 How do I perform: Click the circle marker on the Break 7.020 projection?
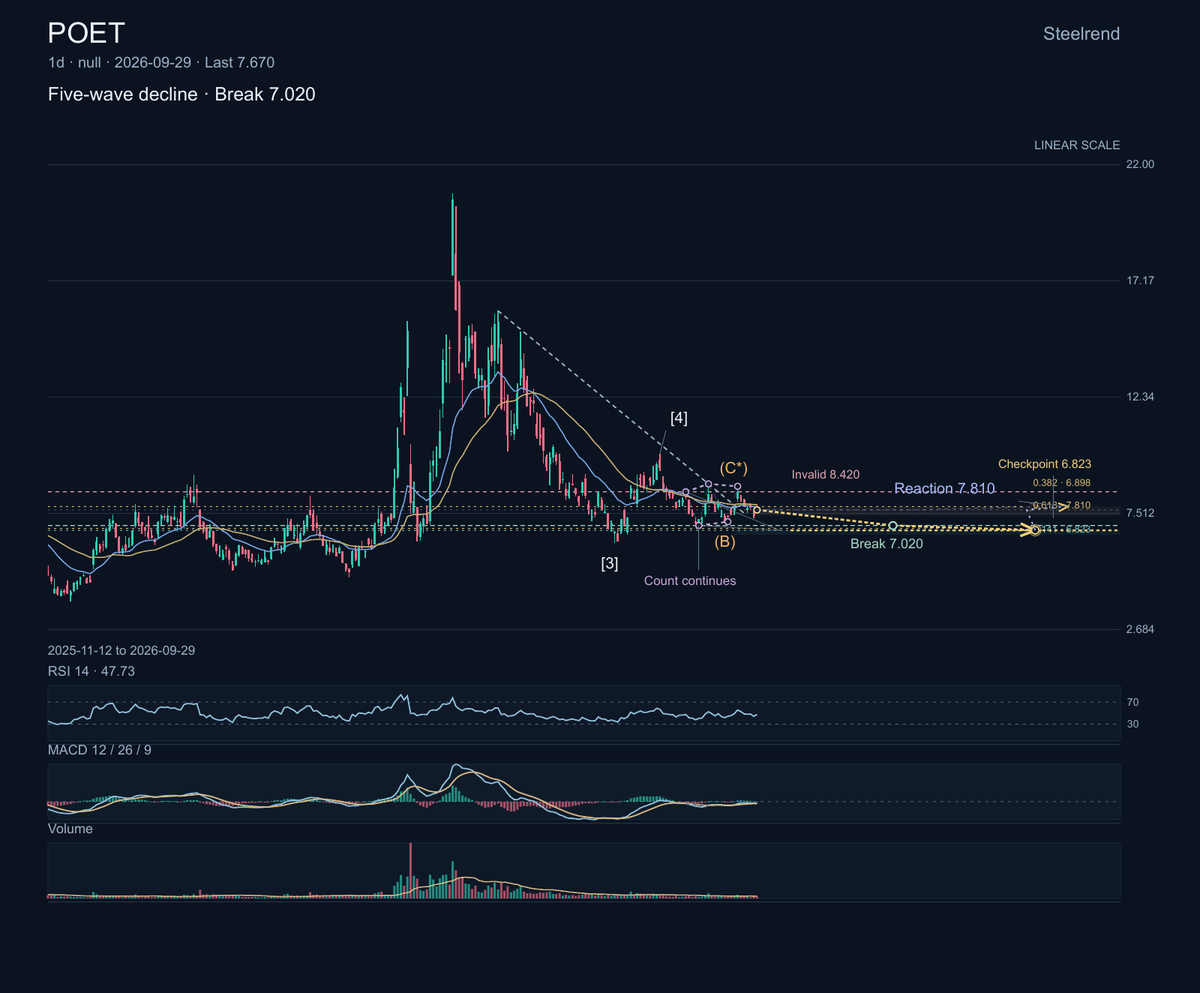click(892, 526)
